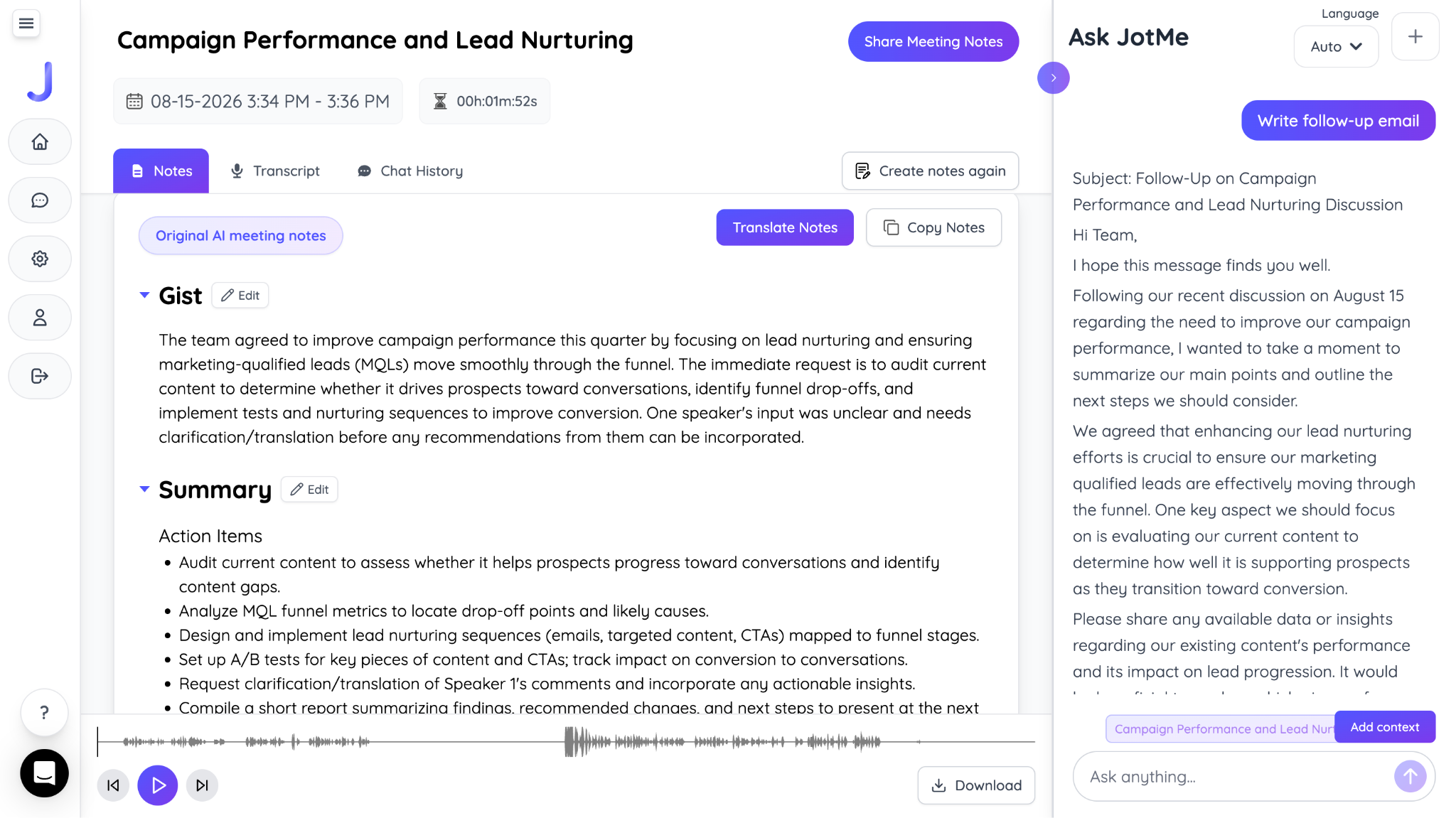Edit the Gist section

pyautogui.click(x=240, y=296)
